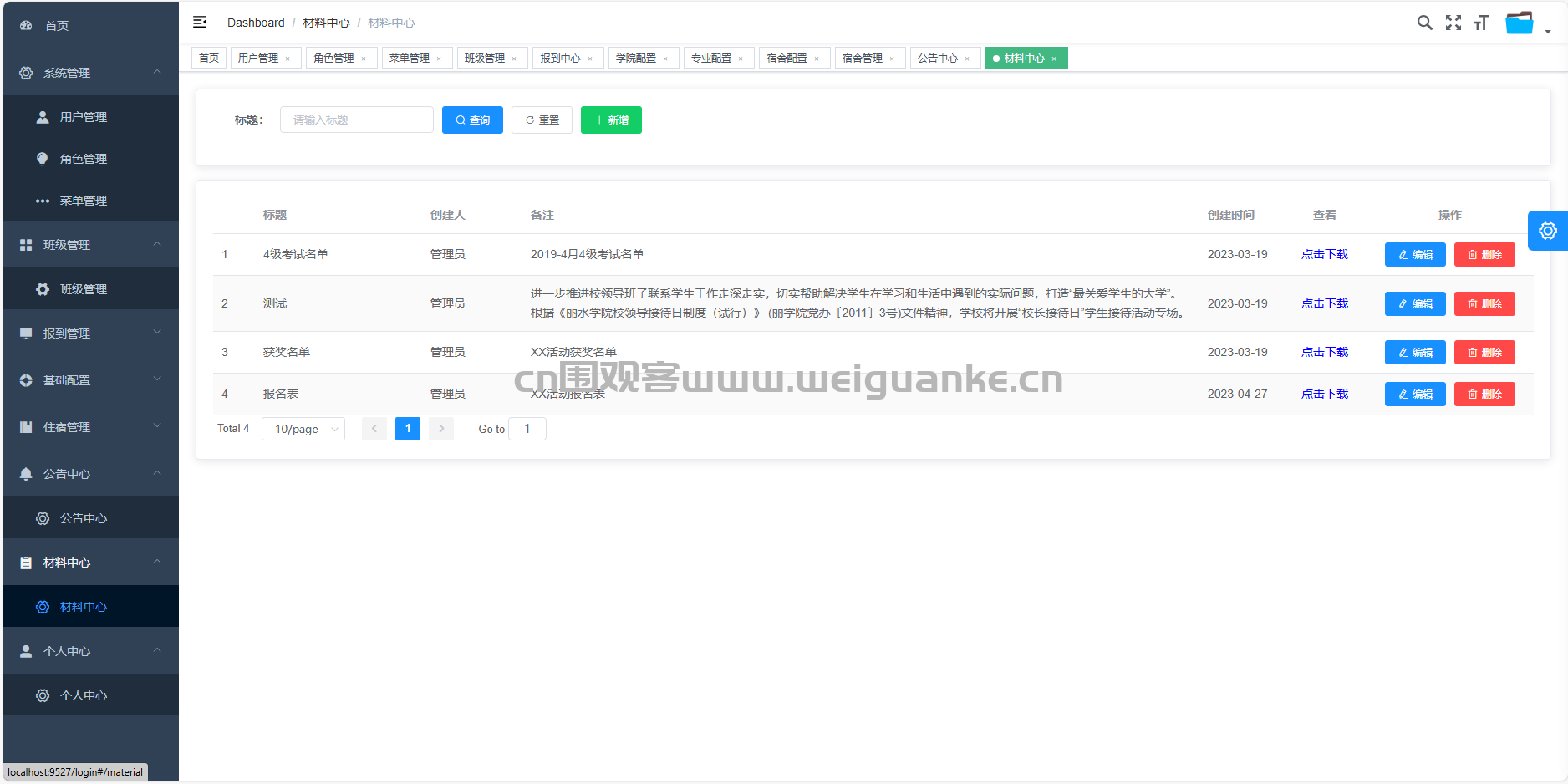Close the 菜单管理 tab

[x=439, y=59]
